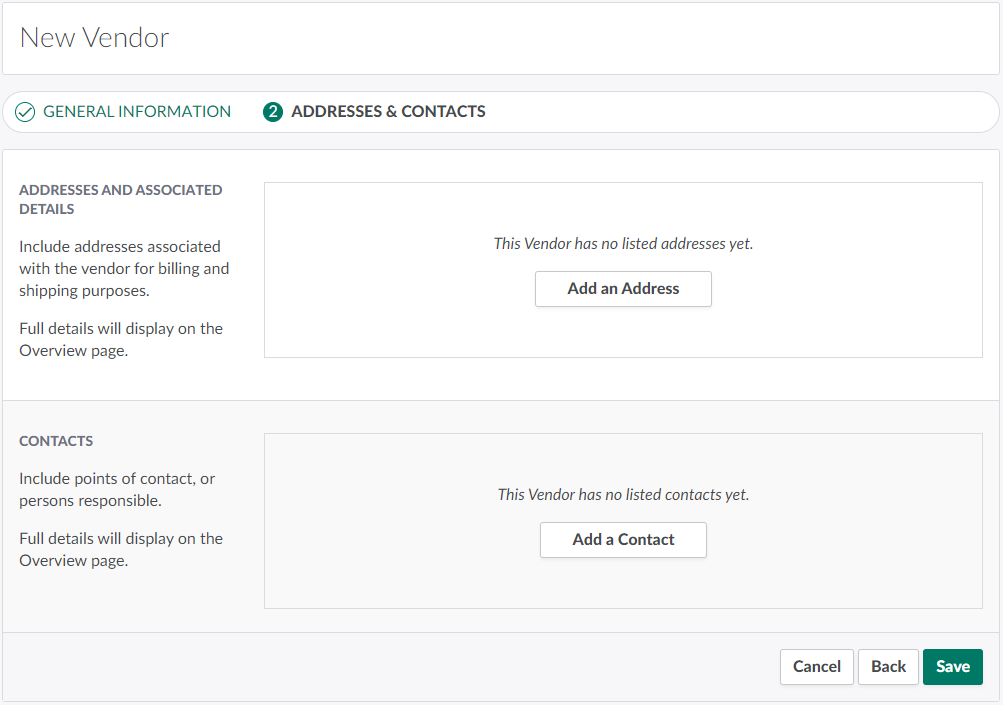Viewport: 1003px width, 705px height.
Task: Cancel the new vendor form
Action: pyautogui.click(x=816, y=667)
